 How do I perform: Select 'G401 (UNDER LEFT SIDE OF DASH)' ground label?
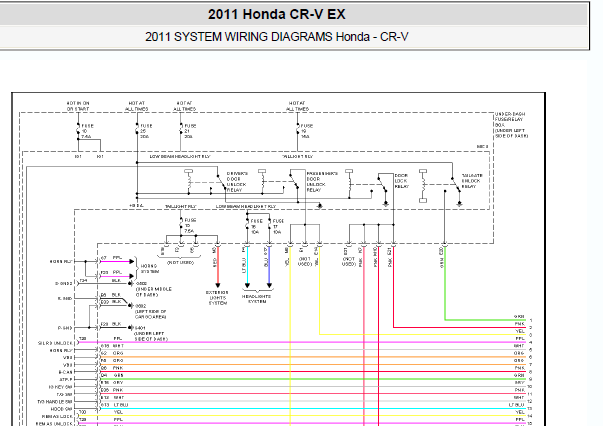pos(151,333)
